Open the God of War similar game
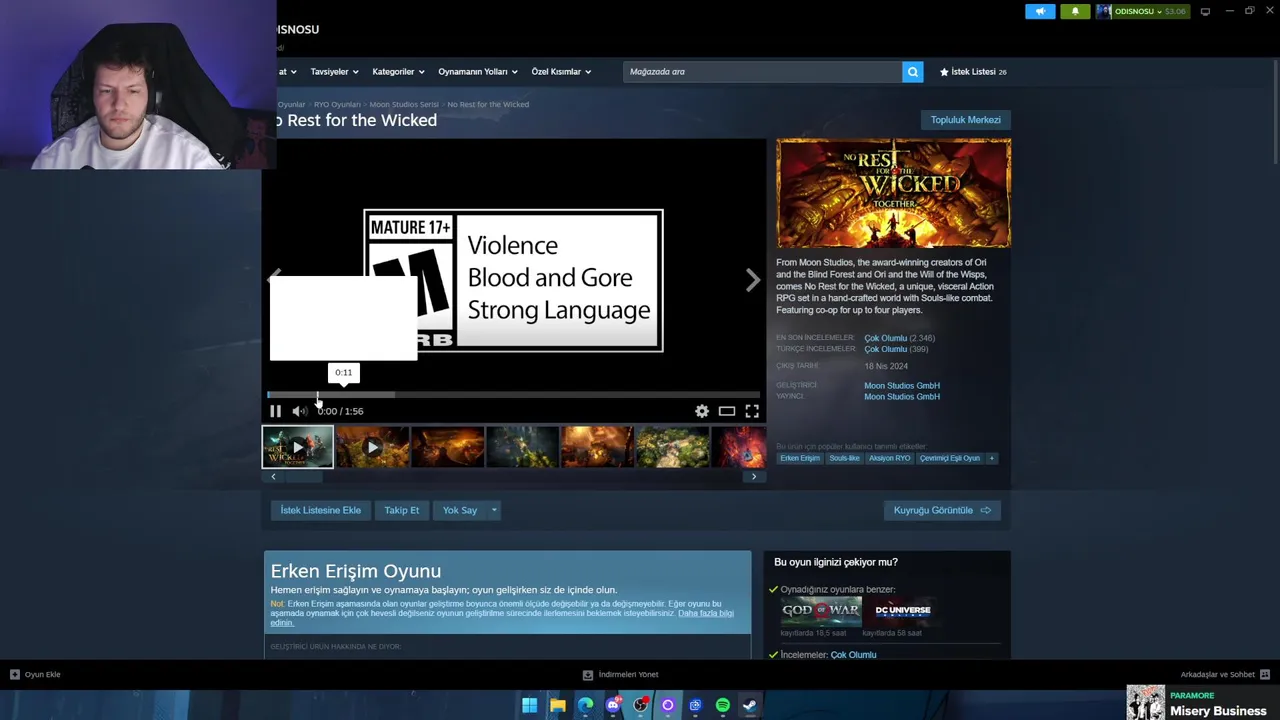 [x=821, y=610]
